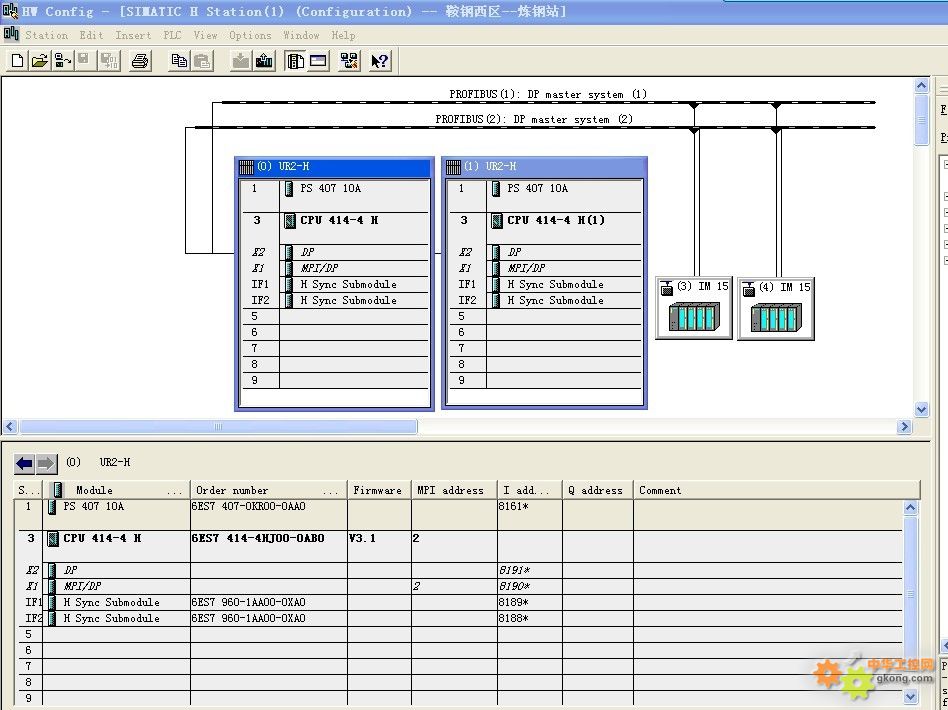The image size is (948, 710).
Task: Select PS 407 10A in rack (0) UR2-H
Action: tap(330, 188)
